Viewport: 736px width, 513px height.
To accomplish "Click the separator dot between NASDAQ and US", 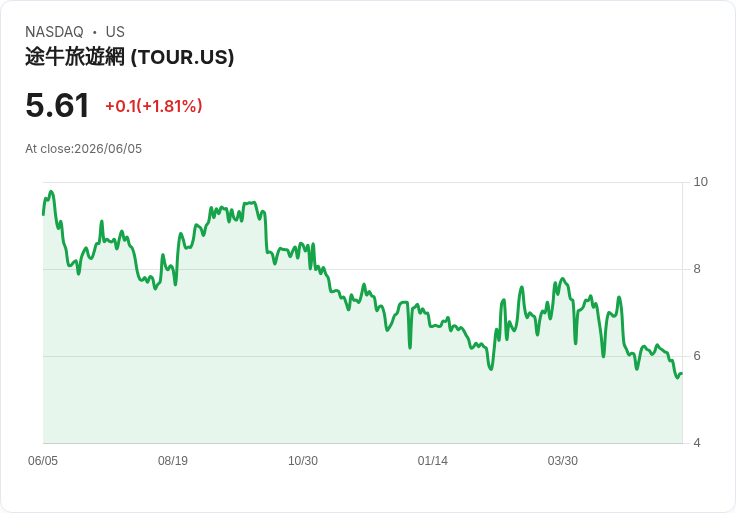I will point(95,32).
